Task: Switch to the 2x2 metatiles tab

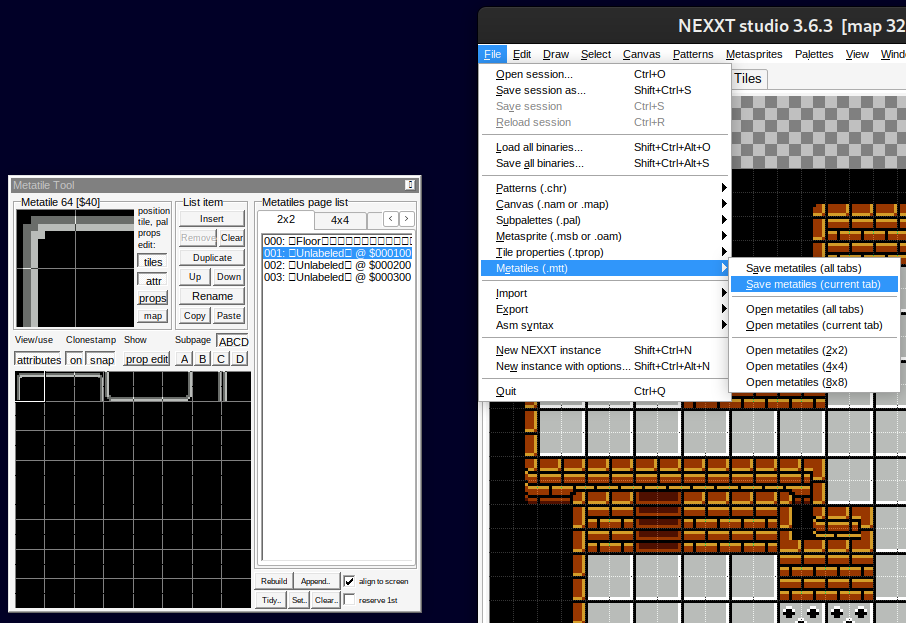Action: pos(285,220)
